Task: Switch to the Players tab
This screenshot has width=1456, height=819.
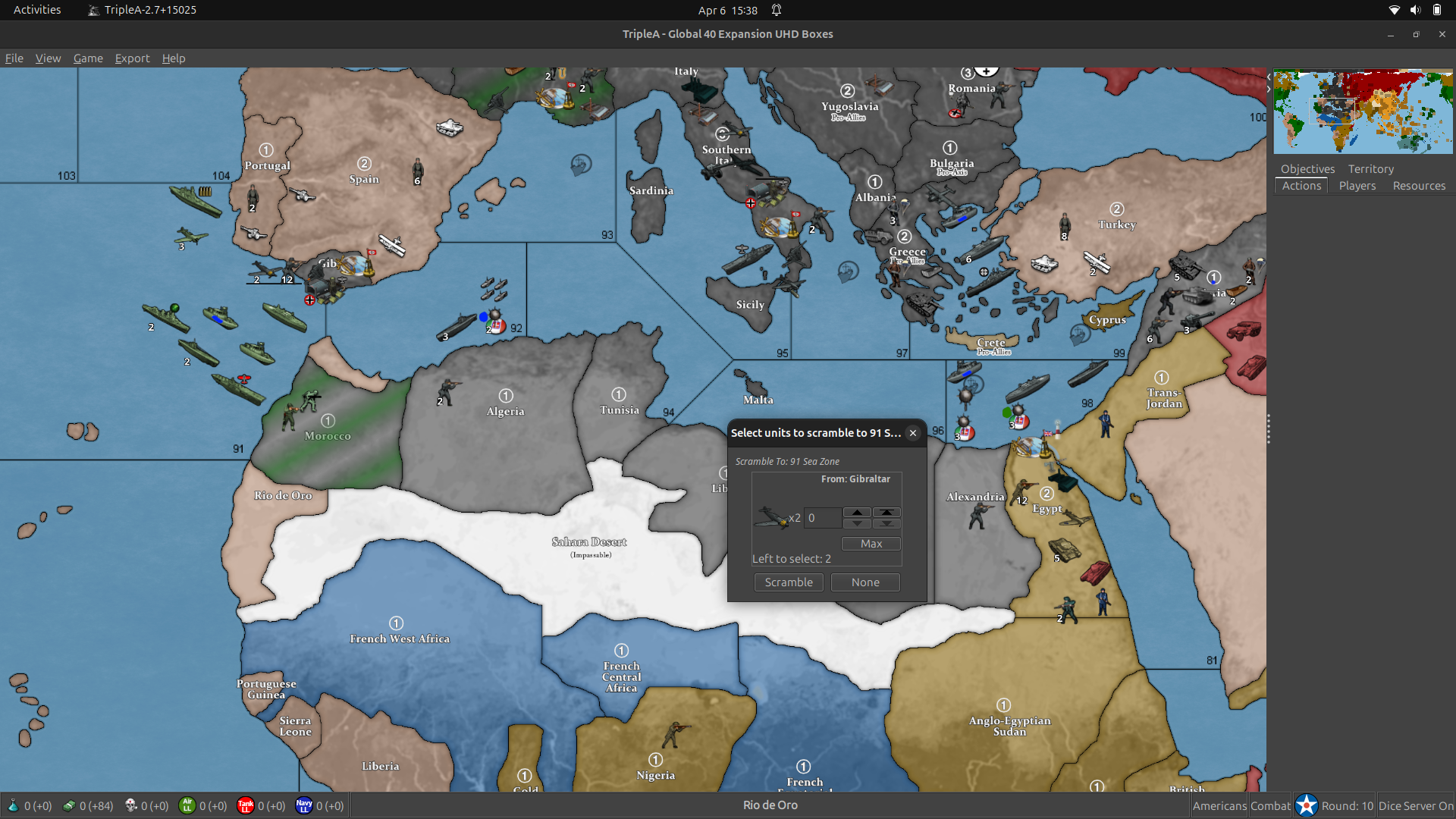Action: 1357,186
